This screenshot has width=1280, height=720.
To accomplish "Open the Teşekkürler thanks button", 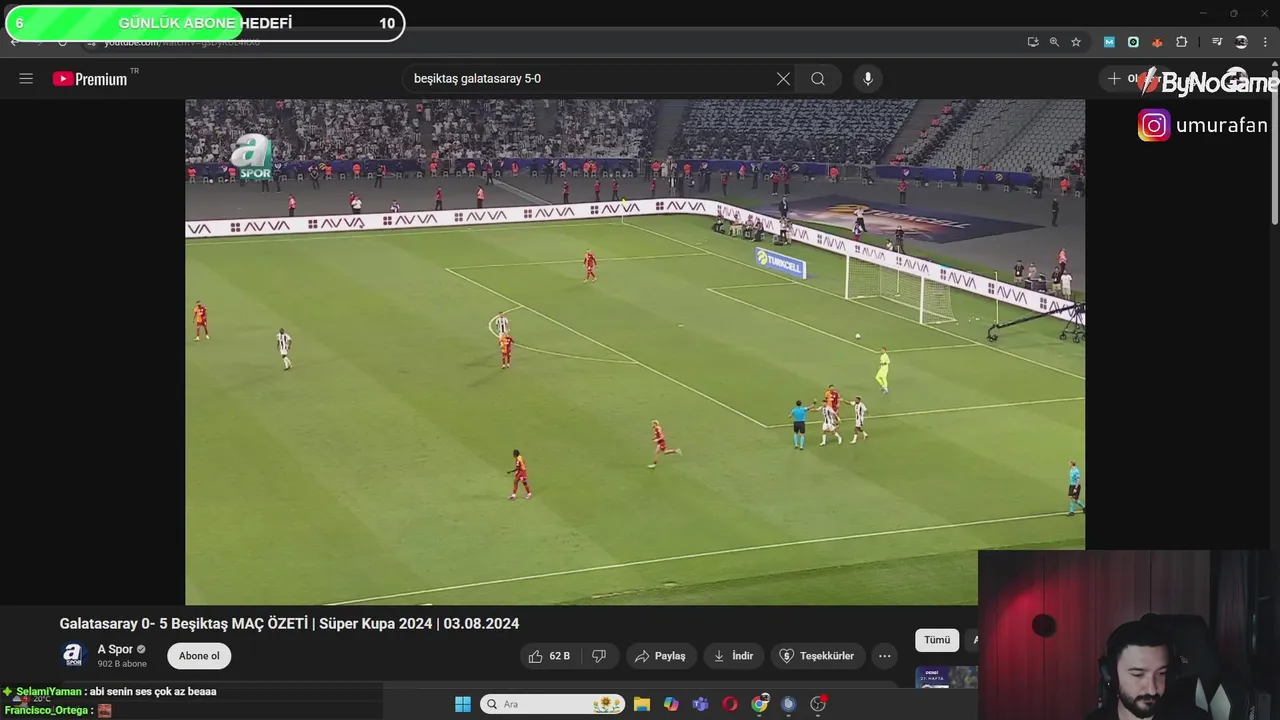I will 817,656.
